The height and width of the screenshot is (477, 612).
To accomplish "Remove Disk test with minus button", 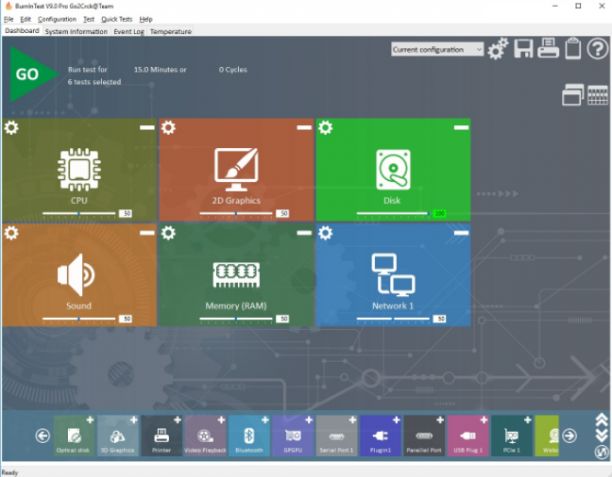I will tap(461, 128).
